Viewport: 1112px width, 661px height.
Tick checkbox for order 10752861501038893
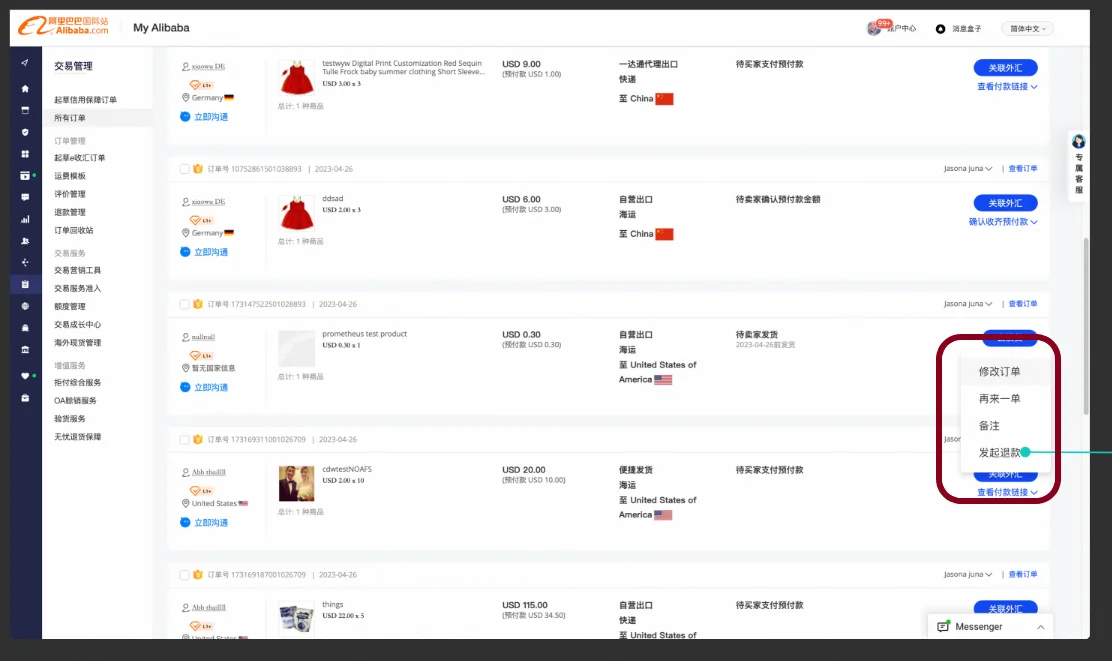point(184,169)
